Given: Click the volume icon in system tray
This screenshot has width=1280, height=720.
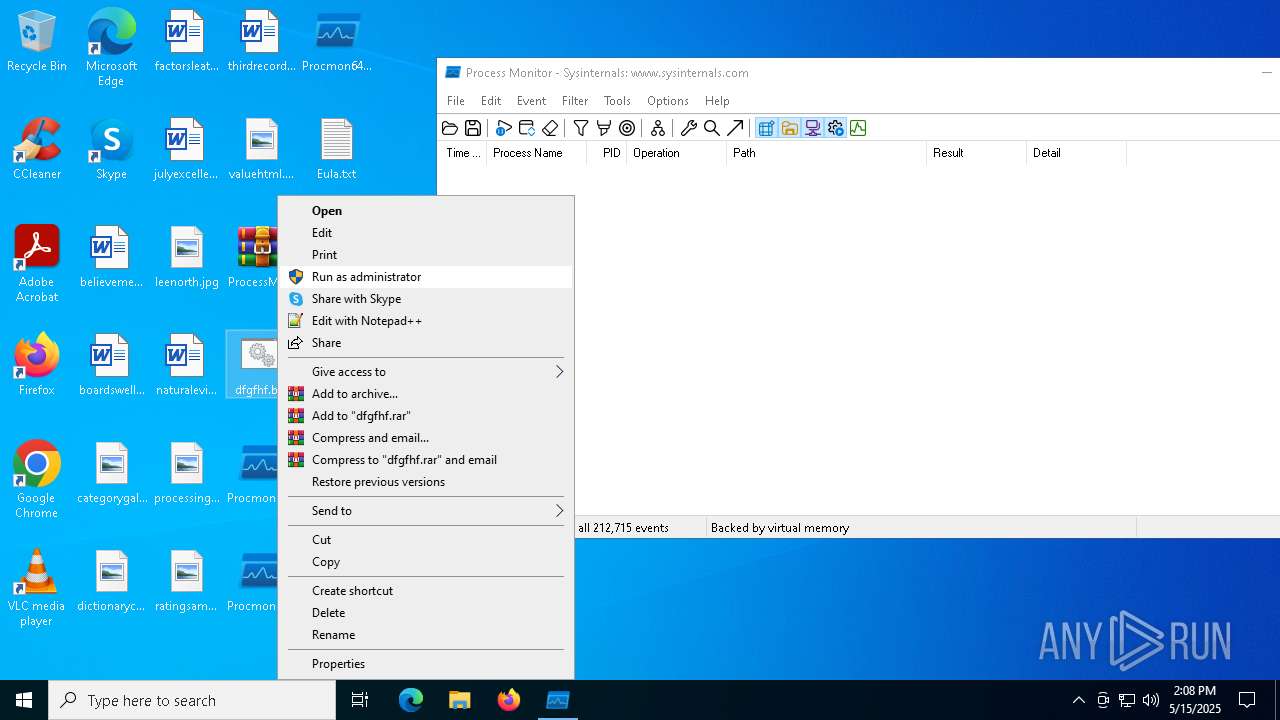Looking at the screenshot, I should click(1151, 700).
